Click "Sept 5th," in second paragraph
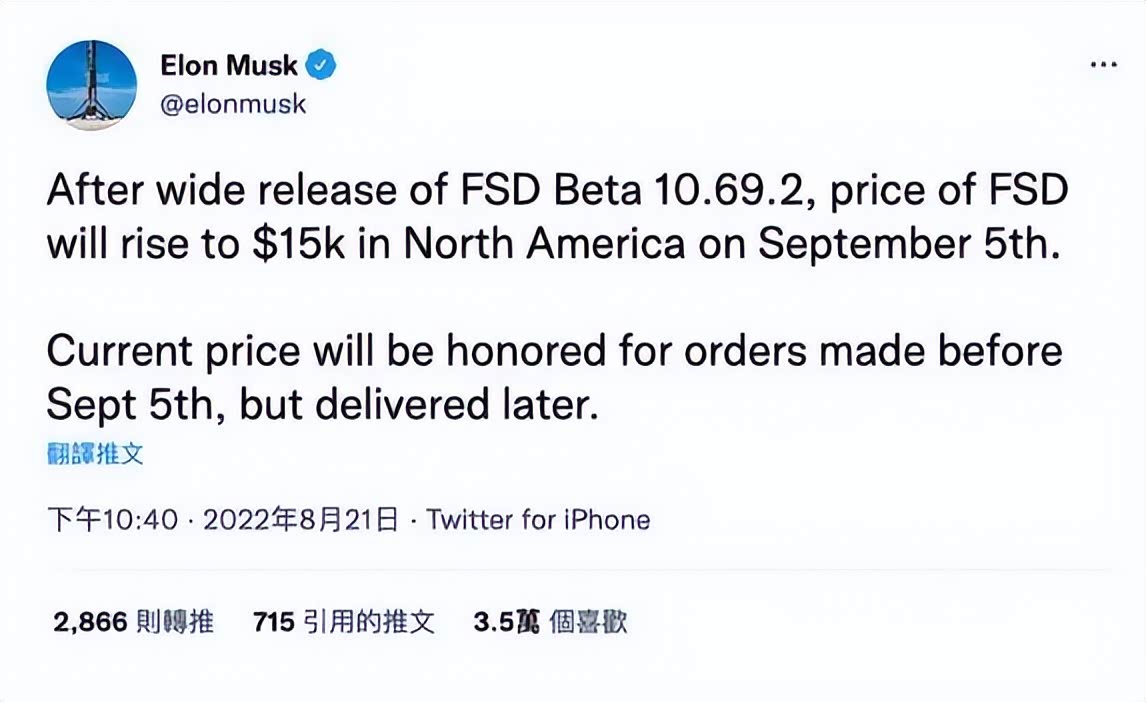The height and width of the screenshot is (702, 1146). click(136, 405)
